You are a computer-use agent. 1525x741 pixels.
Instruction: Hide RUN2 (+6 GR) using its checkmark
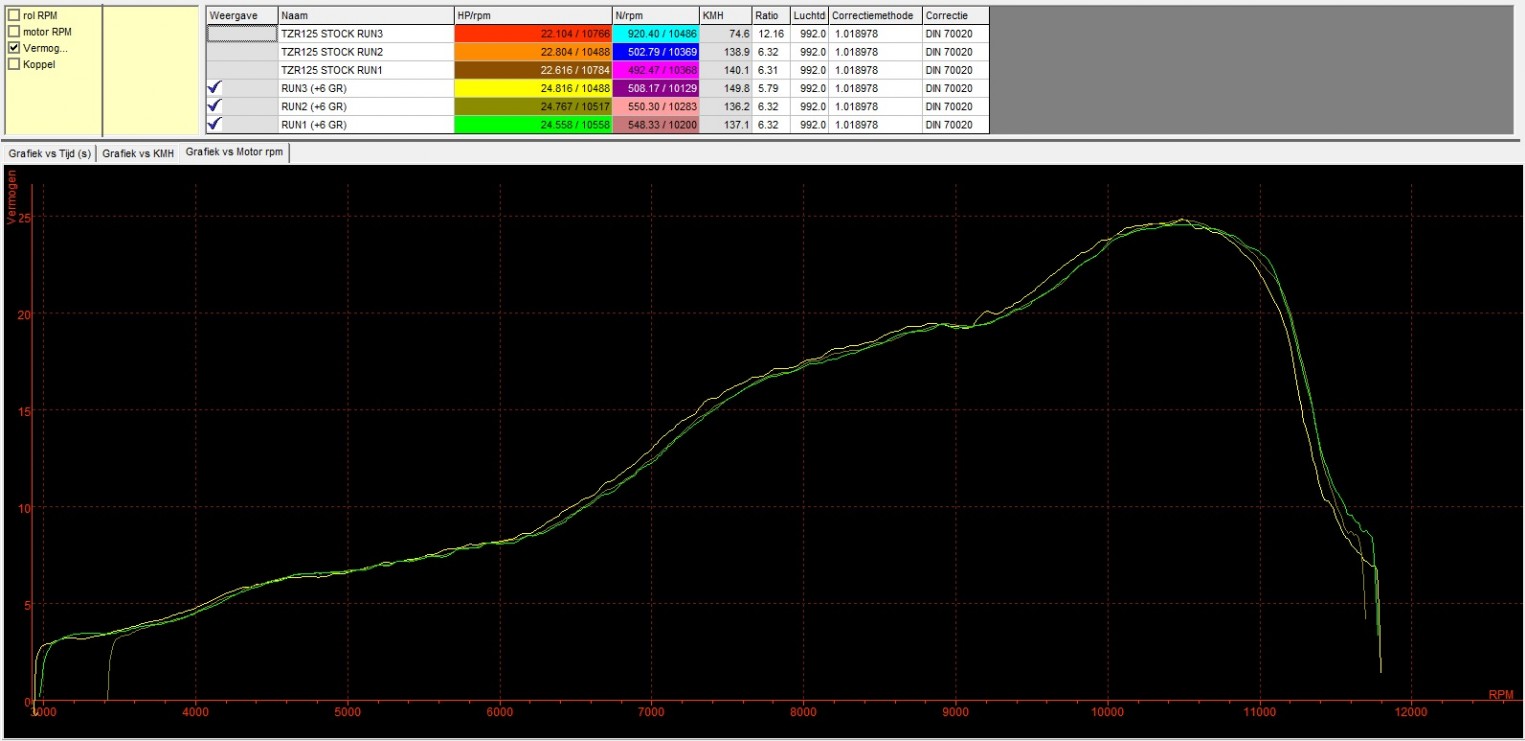tap(214, 106)
